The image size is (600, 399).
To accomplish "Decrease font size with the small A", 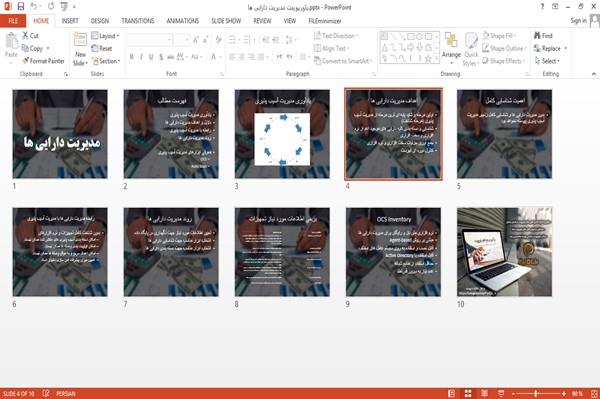I will coord(205,40).
